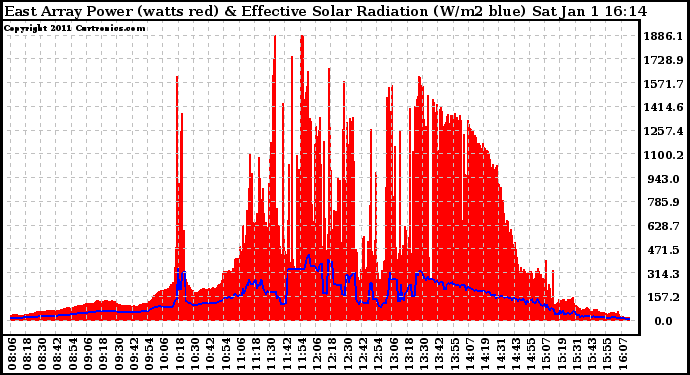Click the 157.2 y-axis label
690x375 pixels.
663,298
